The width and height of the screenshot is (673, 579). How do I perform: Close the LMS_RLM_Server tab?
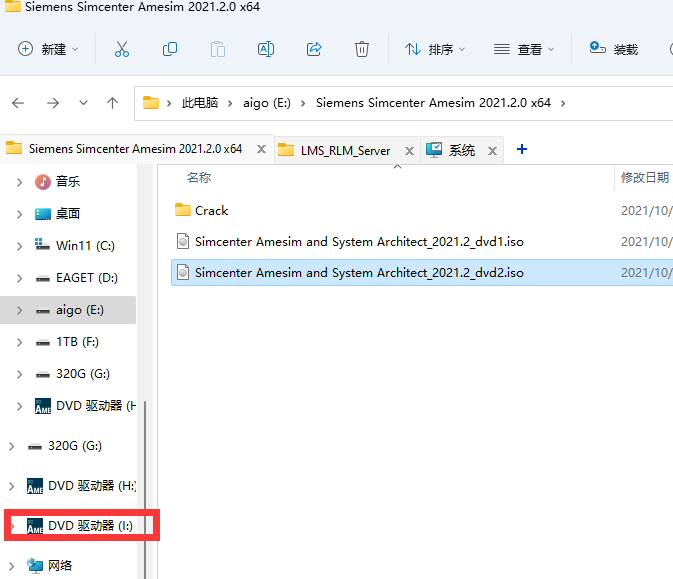[x=409, y=151]
